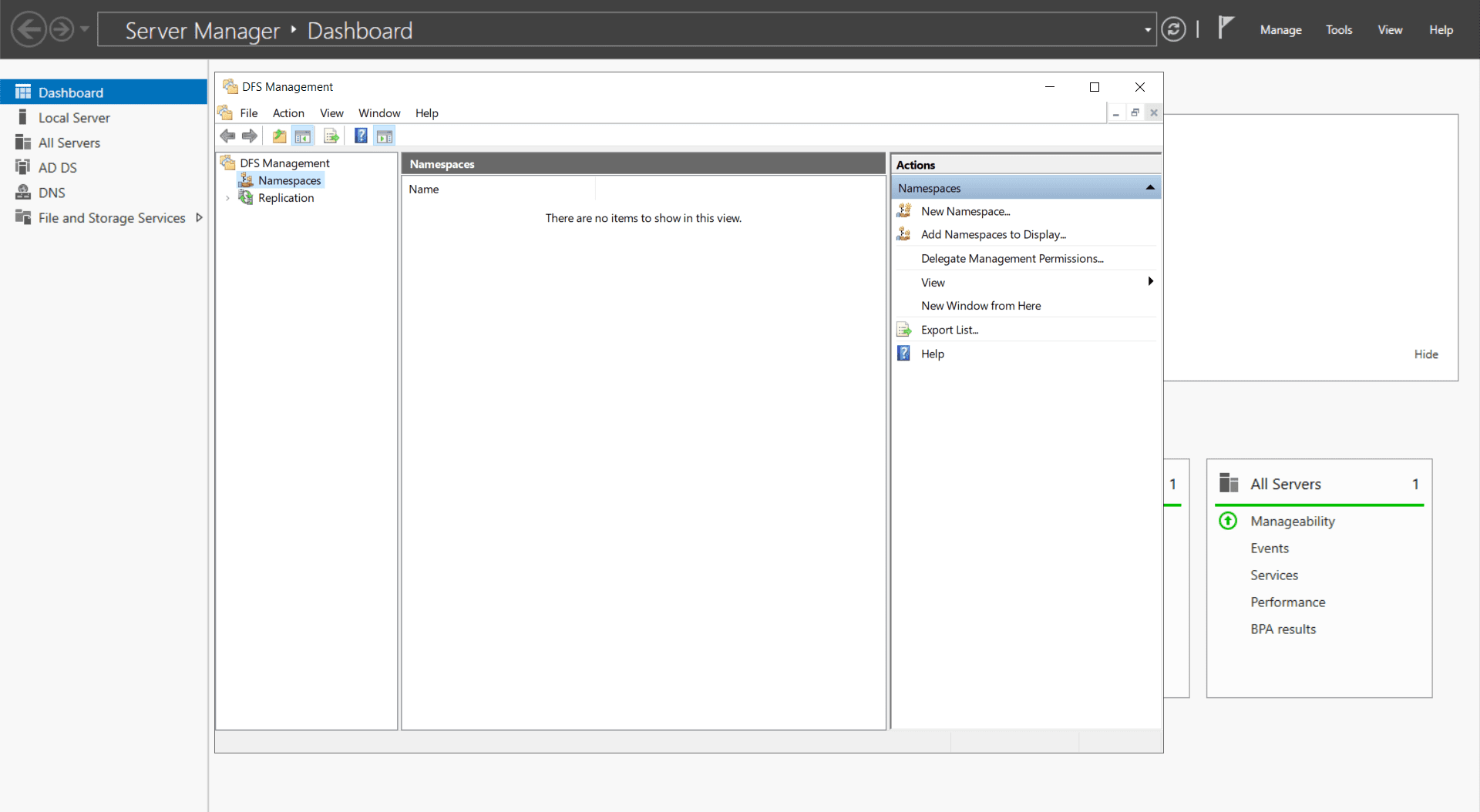Image resolution: width=1480 pixels, height=812 pixels.
Task: Collapse the Namespaces section in Actions pane
Action: click(x=1150, y=188)
